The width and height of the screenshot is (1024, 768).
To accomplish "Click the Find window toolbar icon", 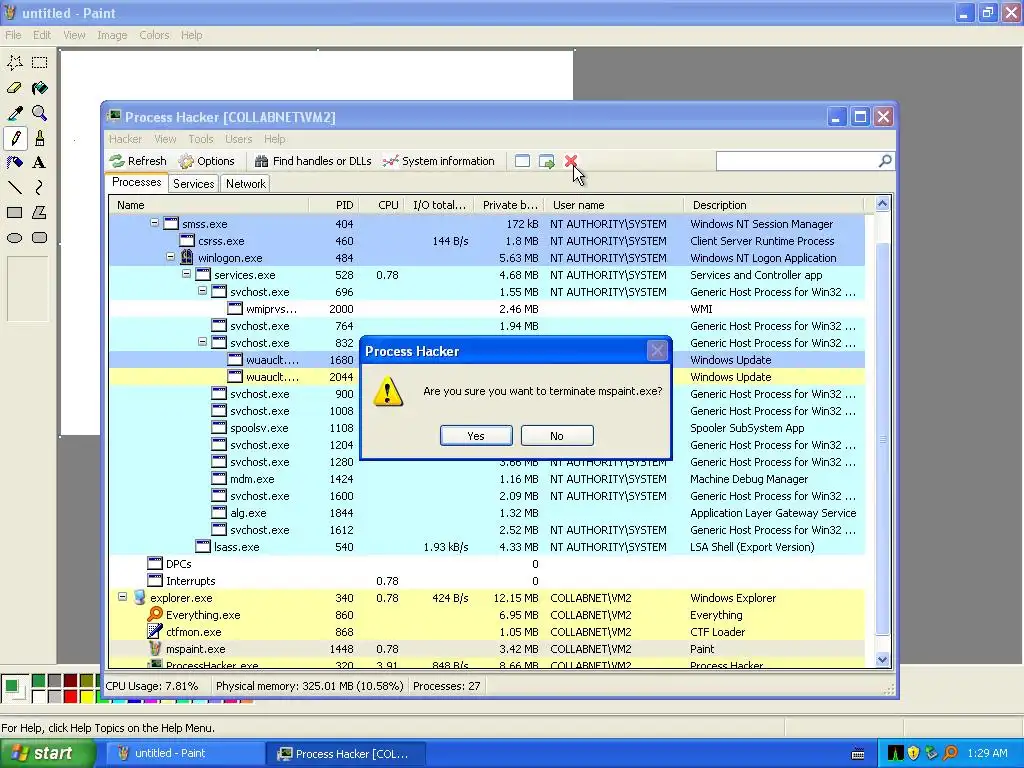I will coord(522,161).
